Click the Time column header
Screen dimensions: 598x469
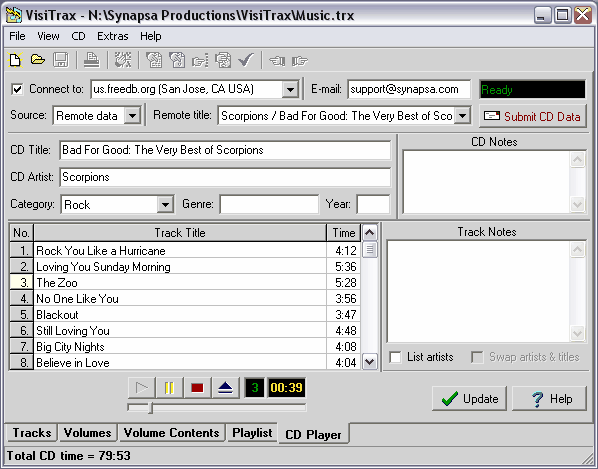(344, 233)
